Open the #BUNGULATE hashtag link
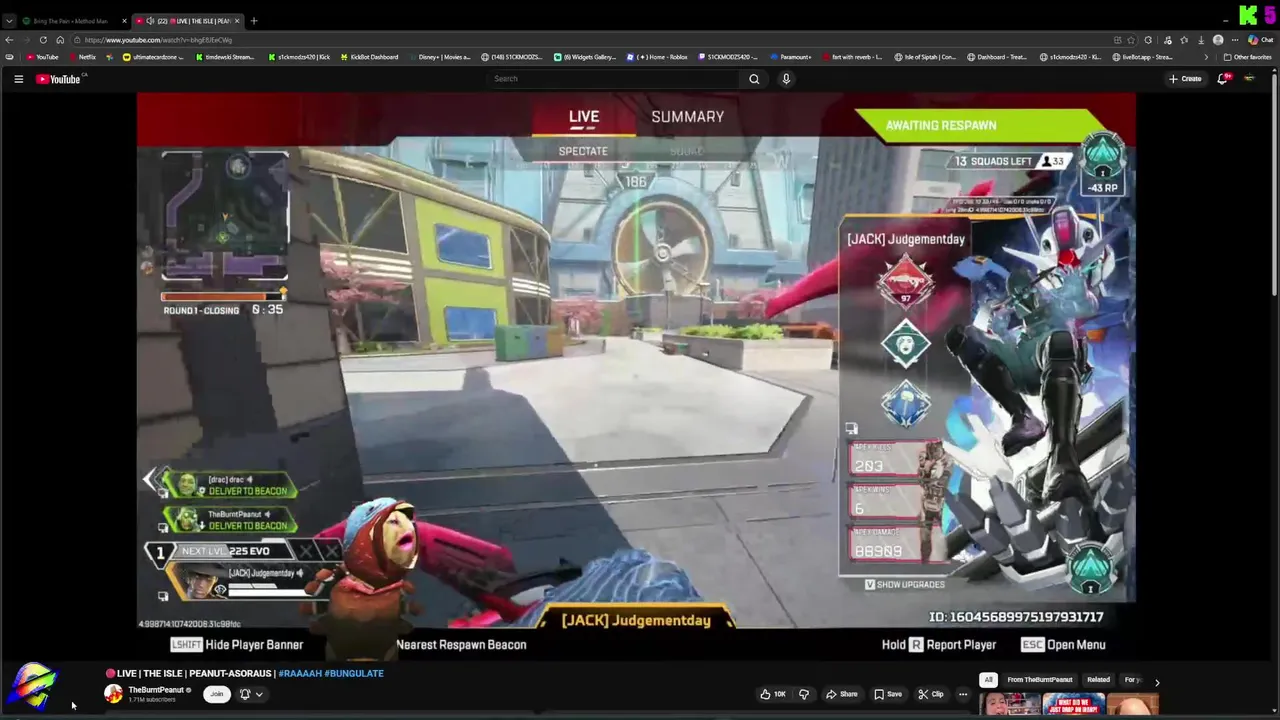1280x720 pixels. coord(354,673)
